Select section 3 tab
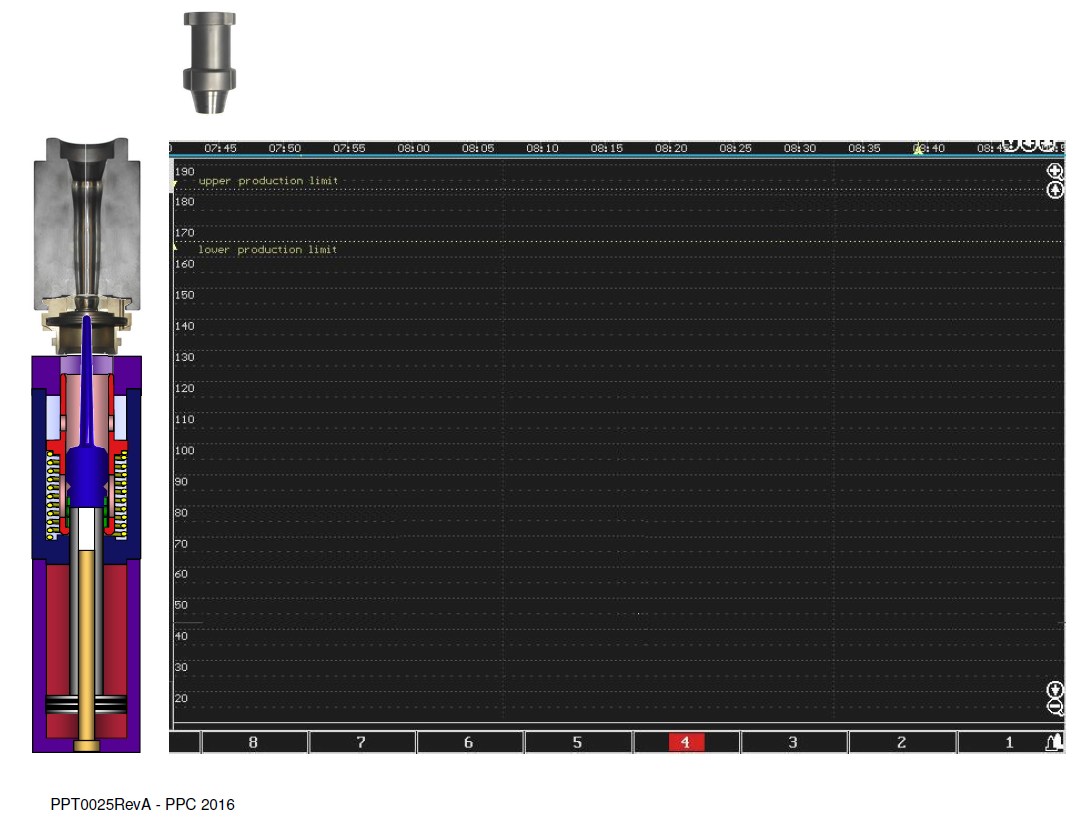The width and height of the screenshot is (1075, 823). 793,742
